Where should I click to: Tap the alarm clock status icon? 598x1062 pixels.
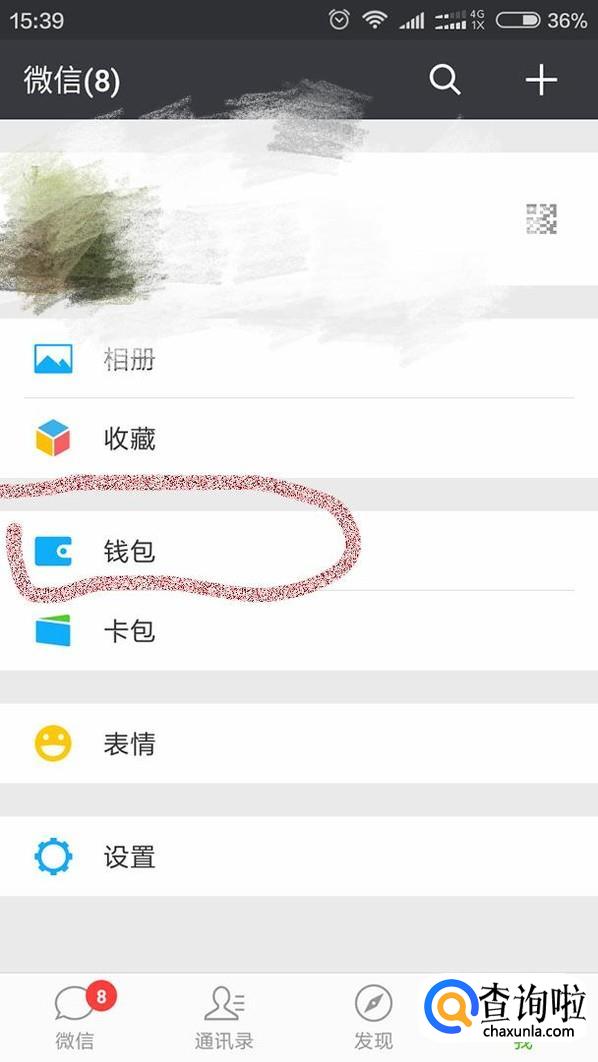339,20
